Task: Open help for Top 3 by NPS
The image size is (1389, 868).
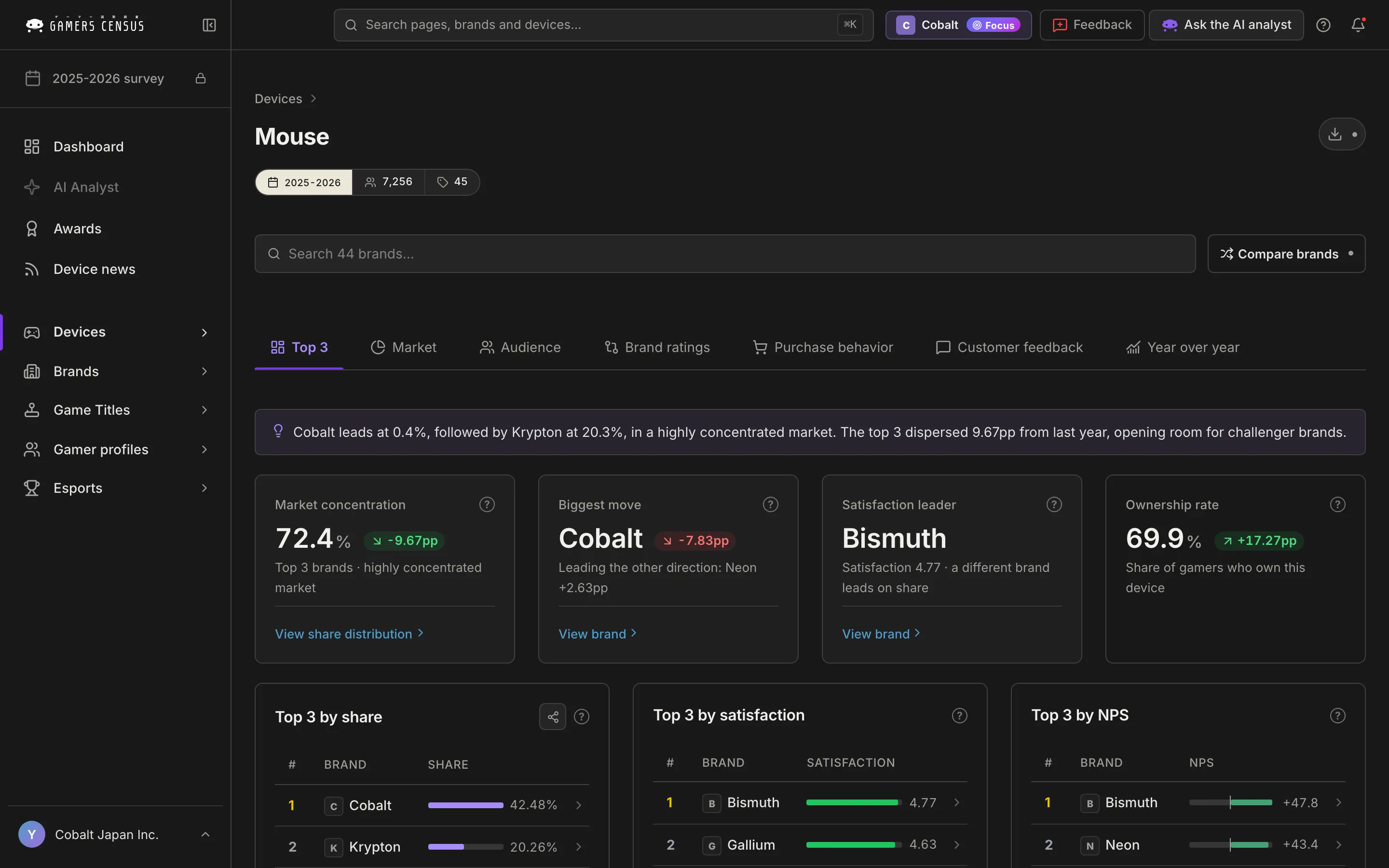Action: pos(1337,715)
